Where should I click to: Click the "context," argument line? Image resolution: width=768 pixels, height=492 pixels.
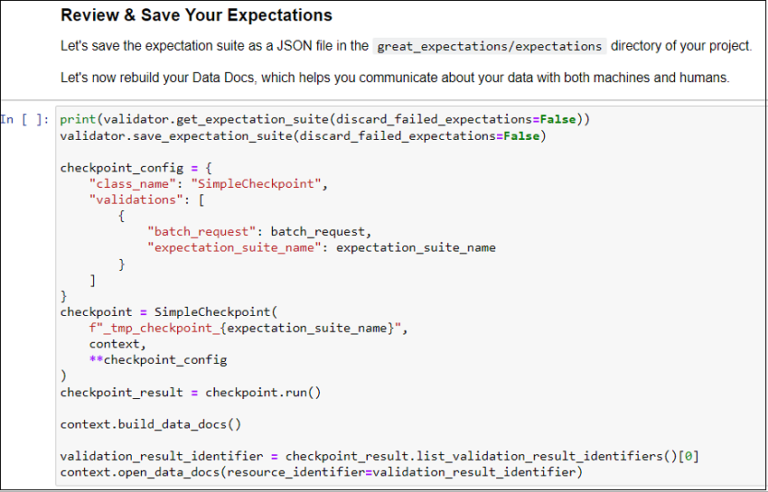[x=116, y=344]
